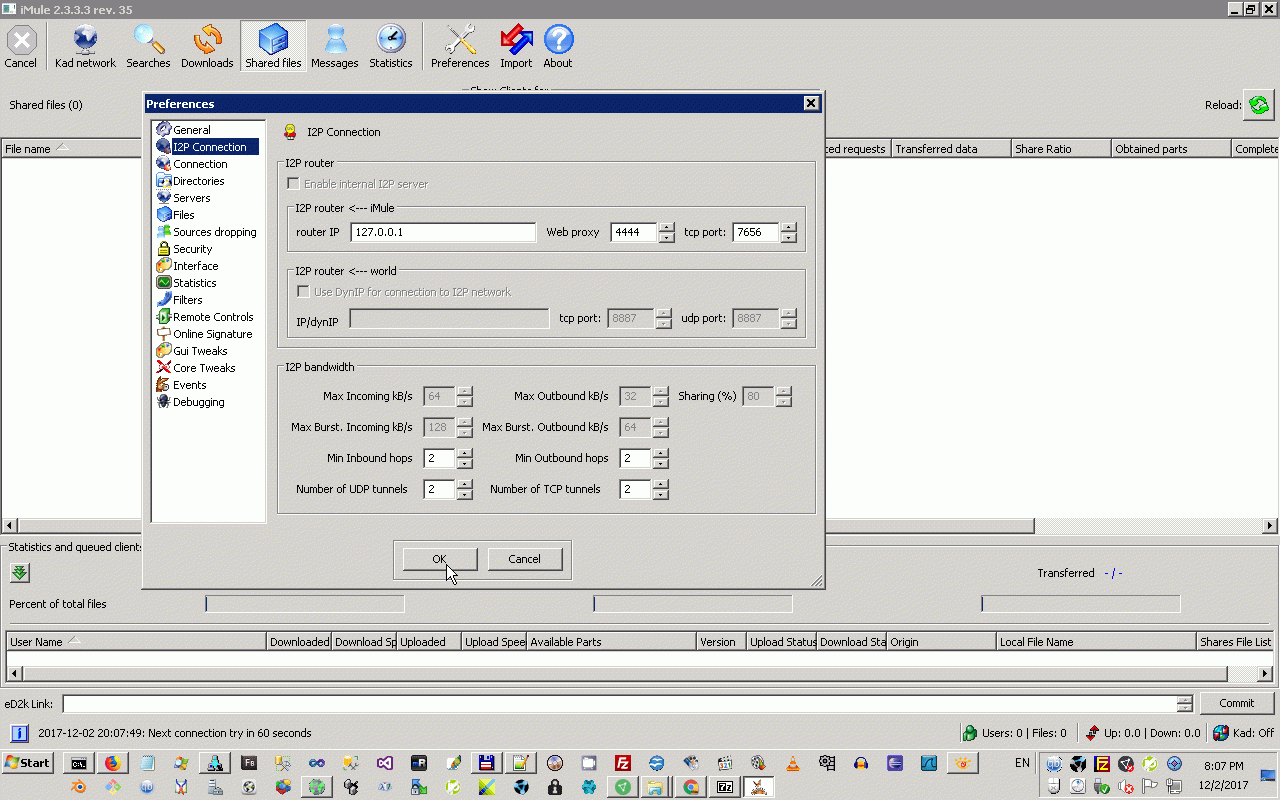Confirm preferences with OK button

point(439,559)
